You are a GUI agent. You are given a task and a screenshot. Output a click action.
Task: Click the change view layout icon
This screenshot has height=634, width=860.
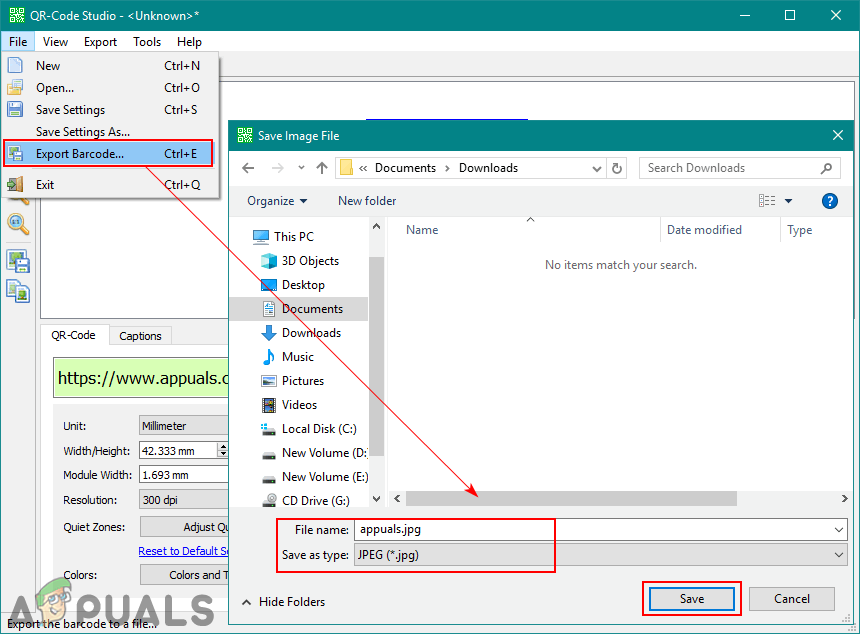(767, 201)
